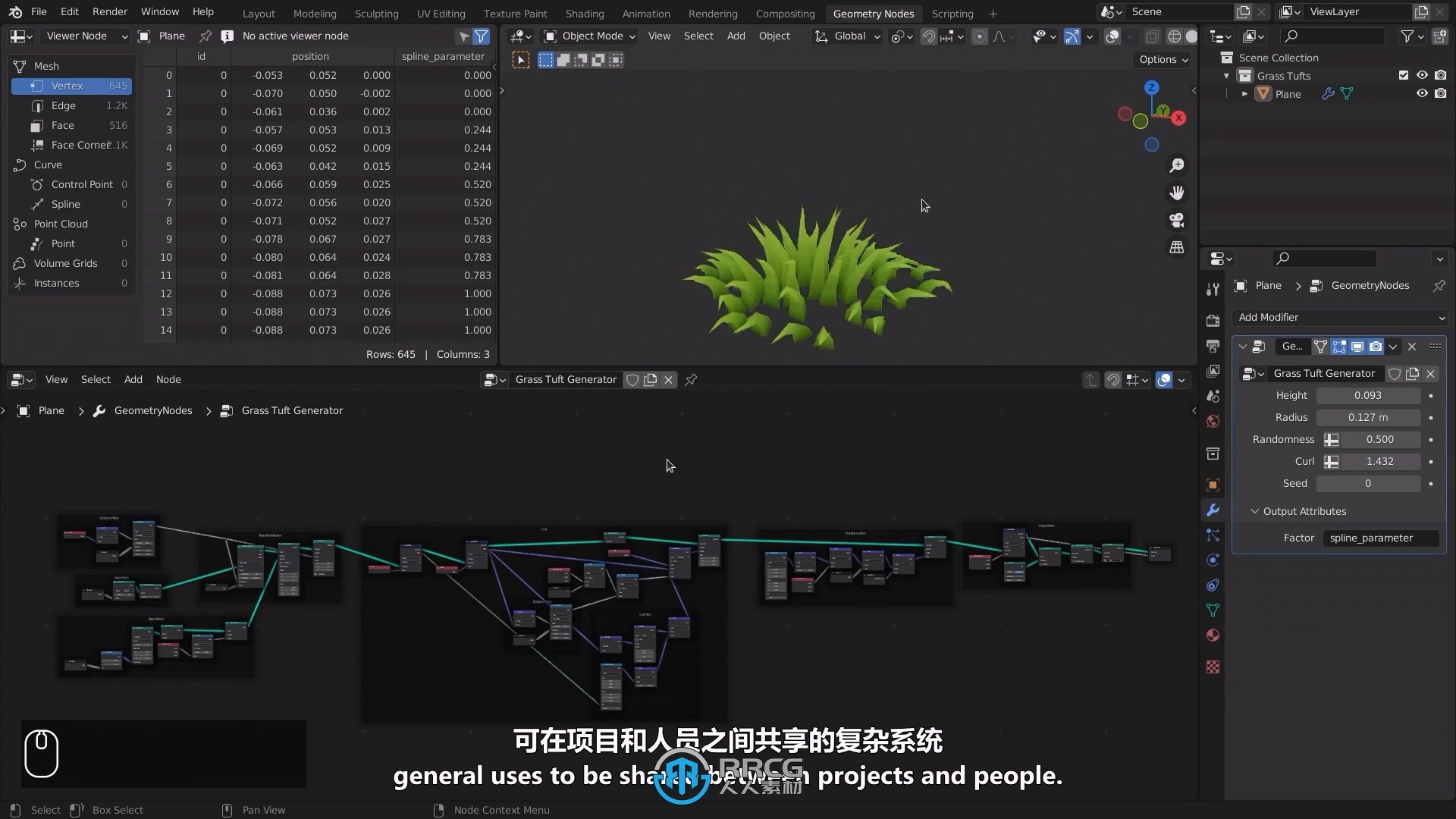Toggle visibility of Grass Tufts collection
The image size is (1456, 819).
click(x=1421, y=75)
